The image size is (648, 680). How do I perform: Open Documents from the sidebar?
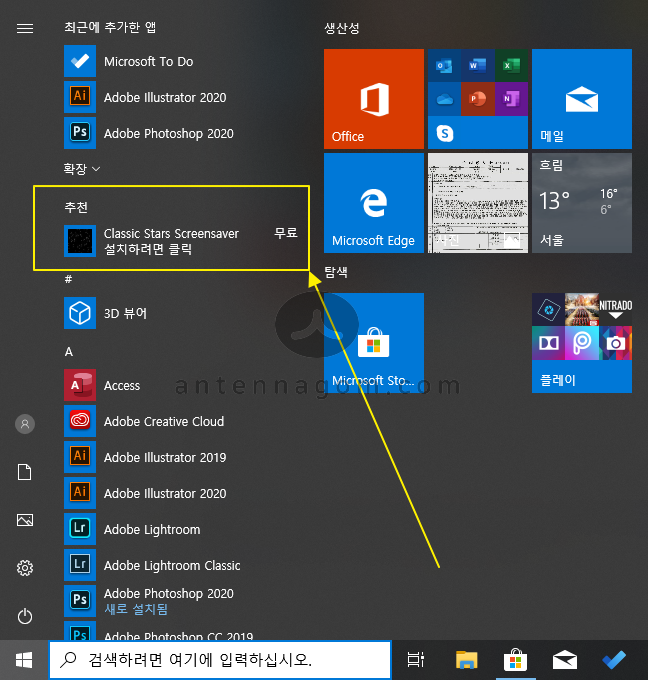pos(25,472)
